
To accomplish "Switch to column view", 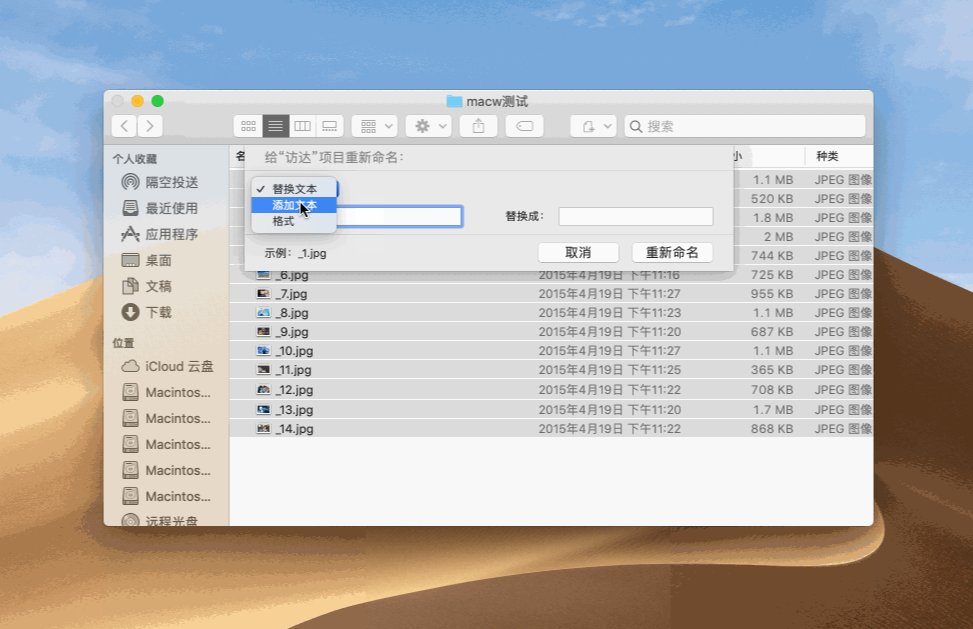I will [x=302, y=126].
